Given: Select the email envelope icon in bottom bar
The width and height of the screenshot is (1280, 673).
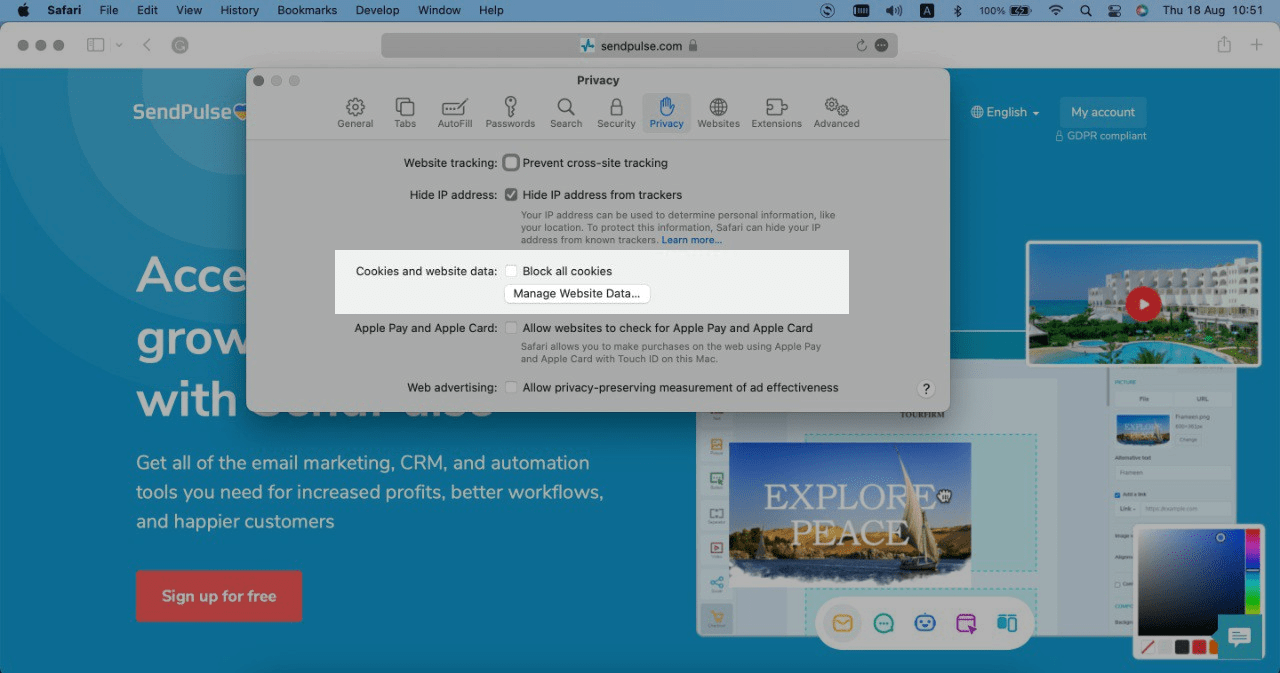Looking at the screenshot, I should [842, 623].
